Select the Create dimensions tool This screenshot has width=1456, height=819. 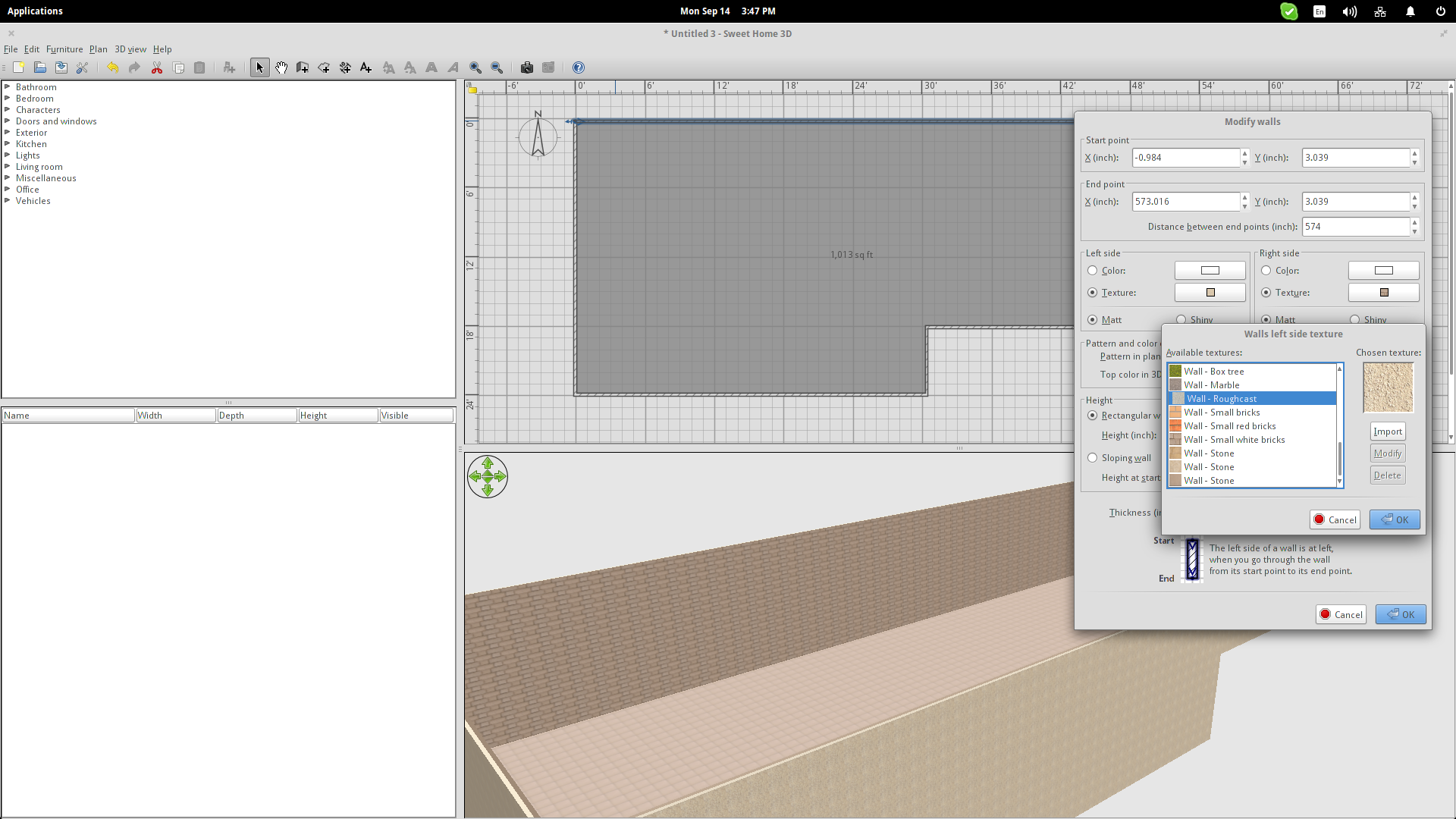345,67
